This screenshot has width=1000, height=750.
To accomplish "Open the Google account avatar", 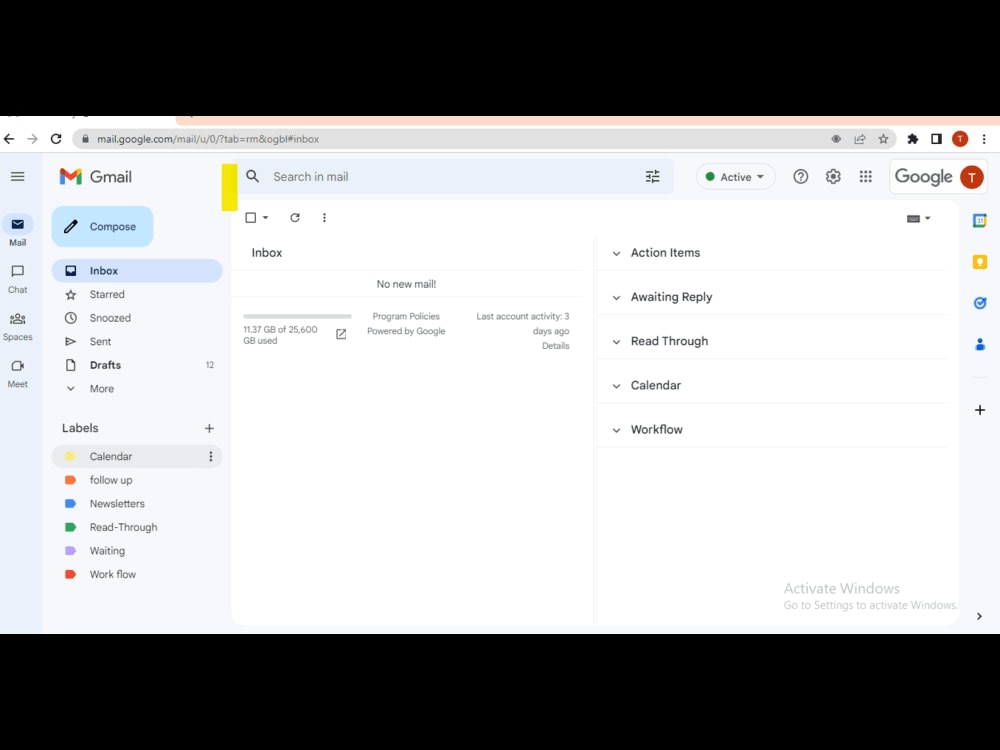I will (971, 177).
